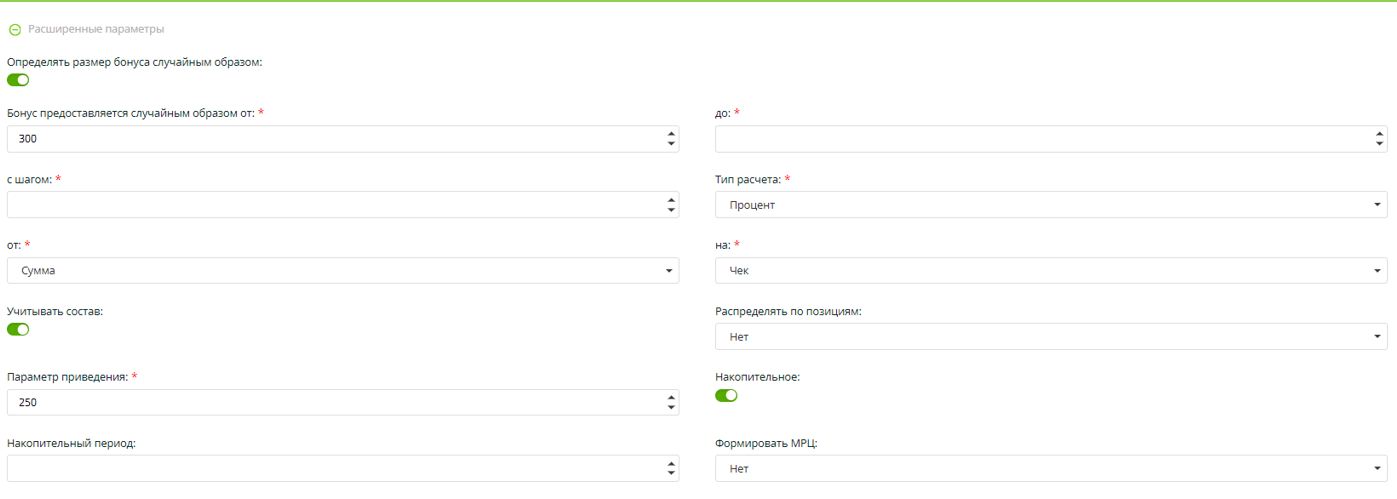
Task: Click the до input field
Action: pos(1040,139)
